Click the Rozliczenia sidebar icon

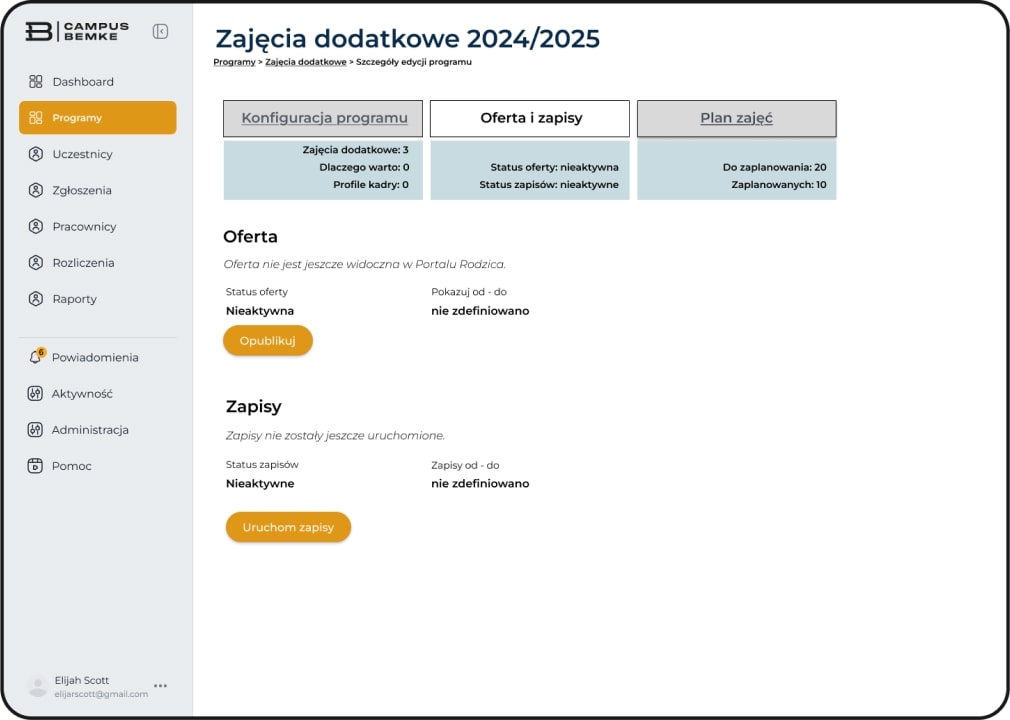(x=36, y=263)
